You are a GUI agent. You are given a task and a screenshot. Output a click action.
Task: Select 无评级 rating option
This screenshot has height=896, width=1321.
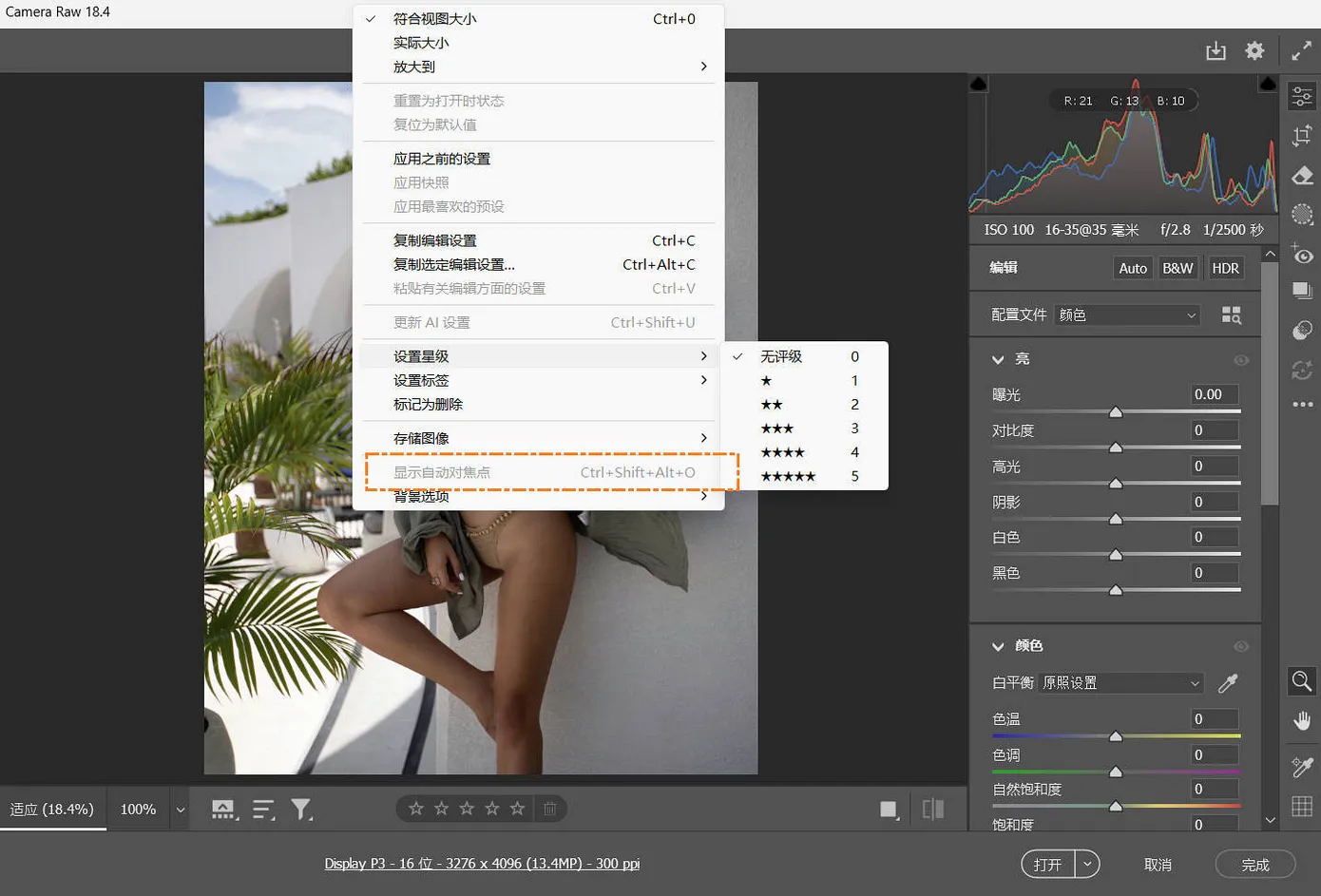804,356
